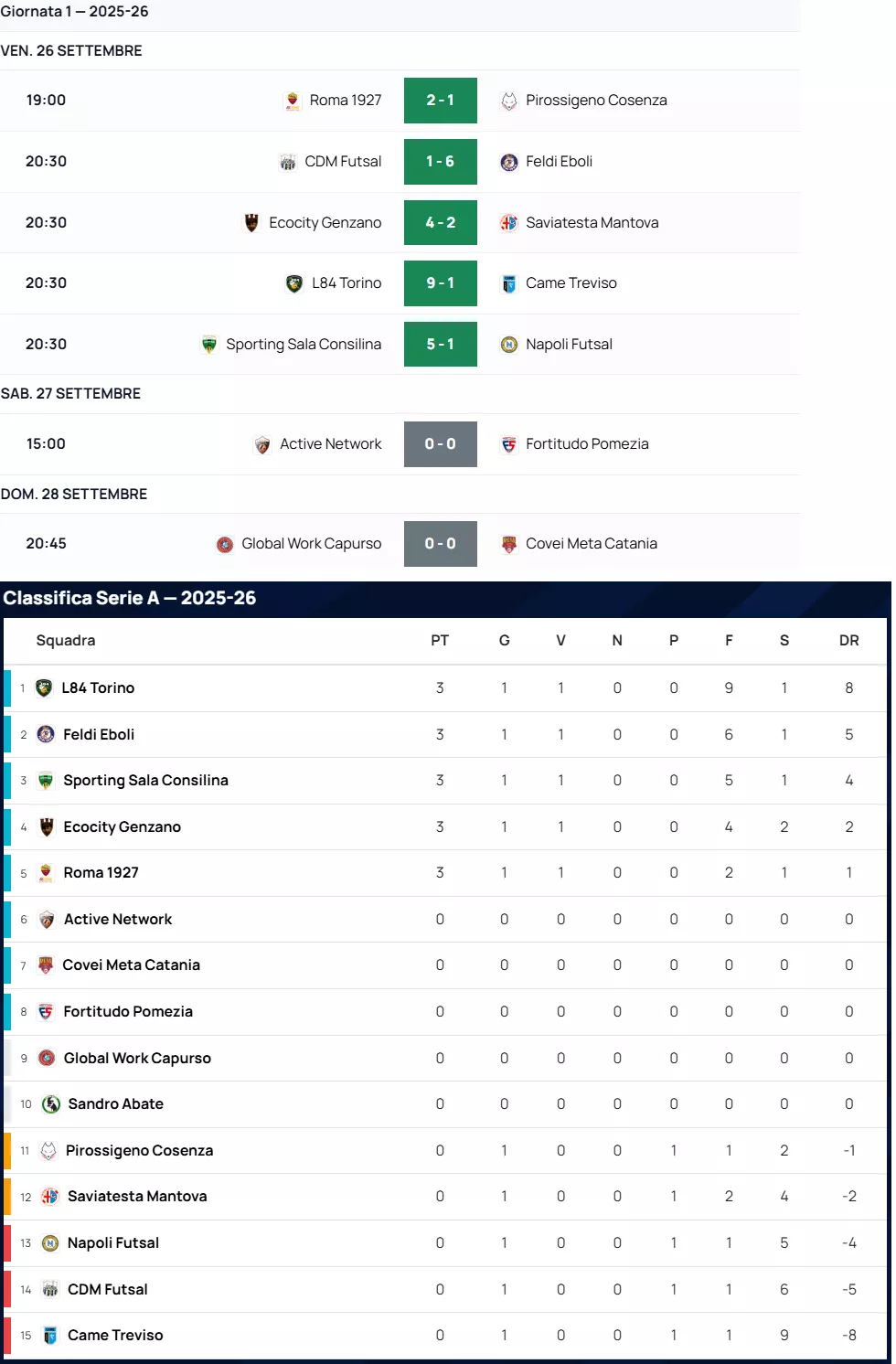Click the Ecocity Genzano crest in fixtures
896x1364 pixels.
251,222
